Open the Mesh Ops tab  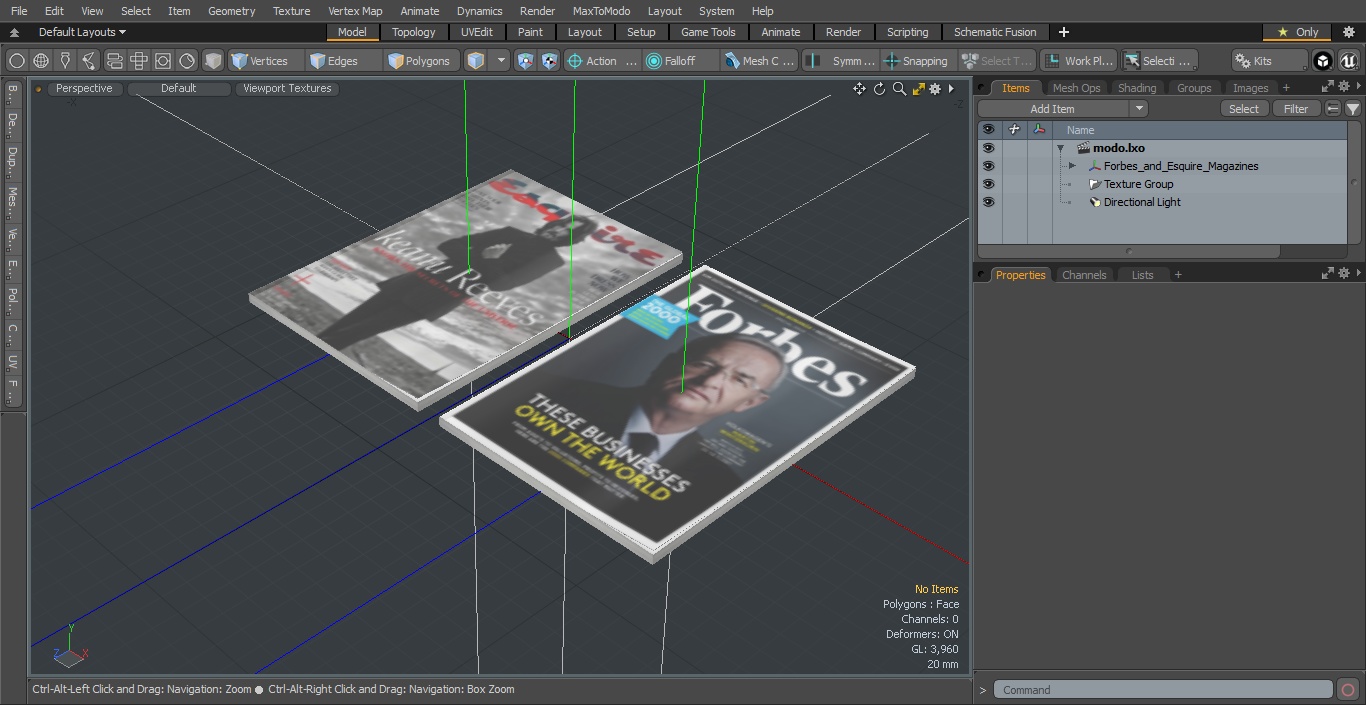point(1076,88)
